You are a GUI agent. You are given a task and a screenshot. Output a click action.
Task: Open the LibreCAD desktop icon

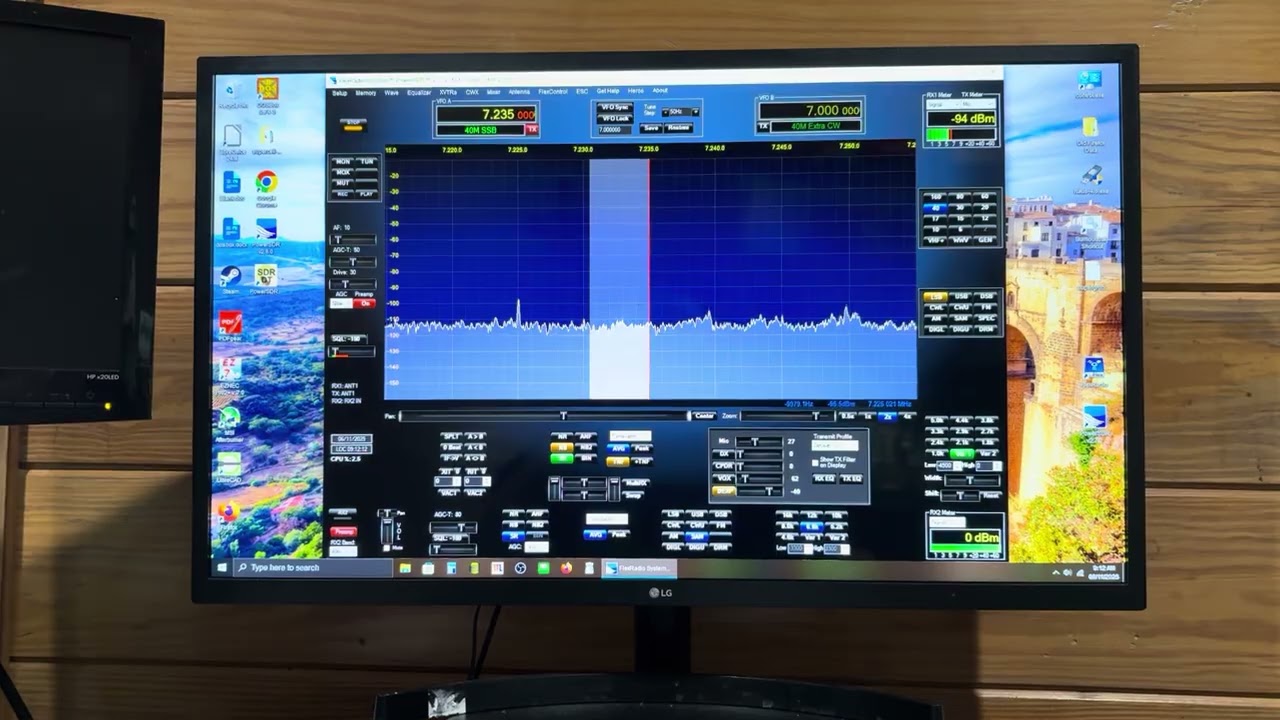(x=229, y=468)
